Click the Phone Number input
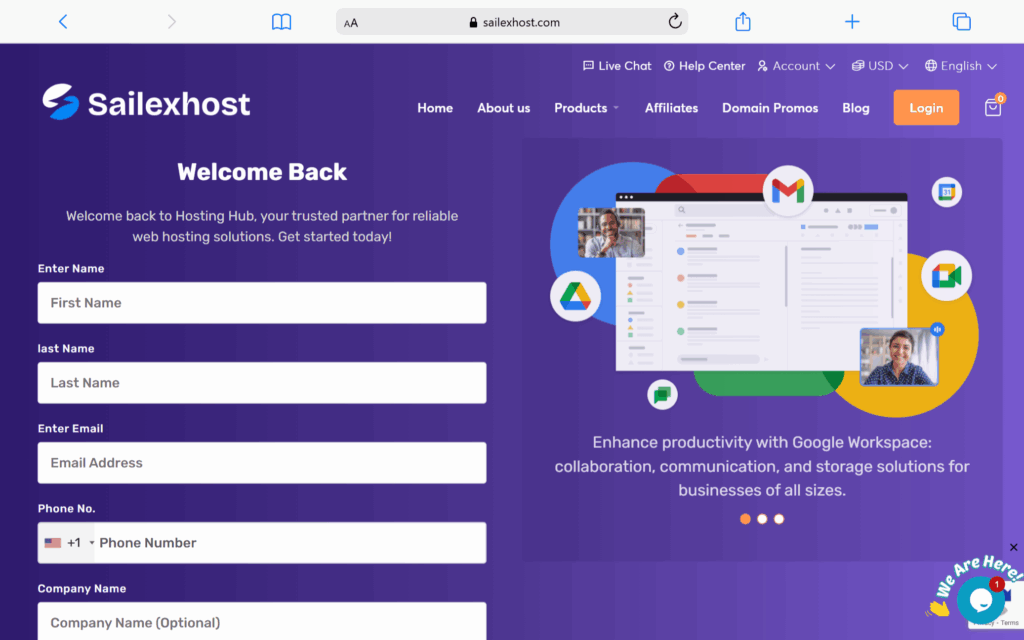 pyautogui.click(x=291, y=543)
